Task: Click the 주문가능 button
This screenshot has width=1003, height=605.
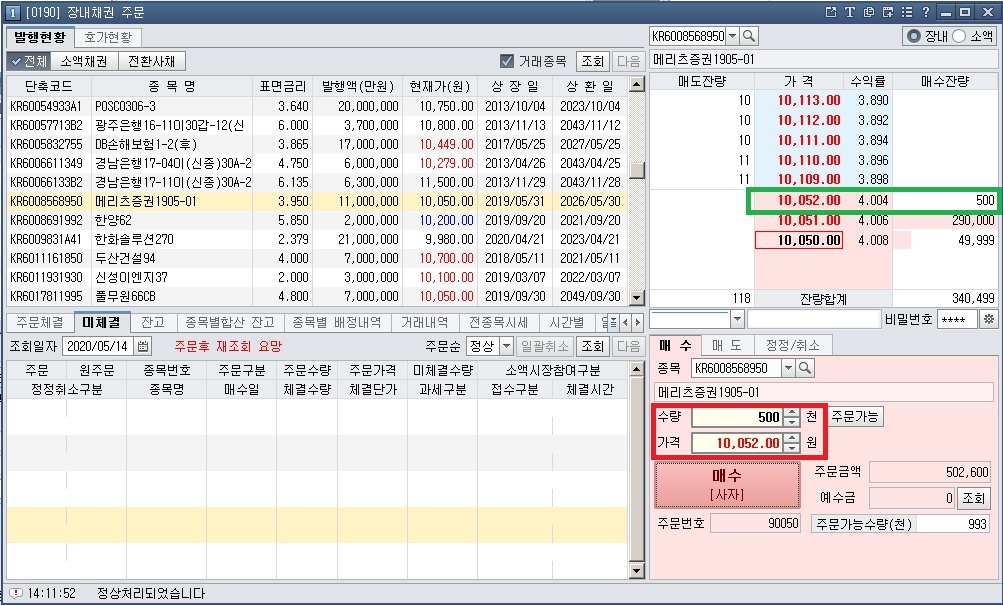Action: tap(856, 417)
